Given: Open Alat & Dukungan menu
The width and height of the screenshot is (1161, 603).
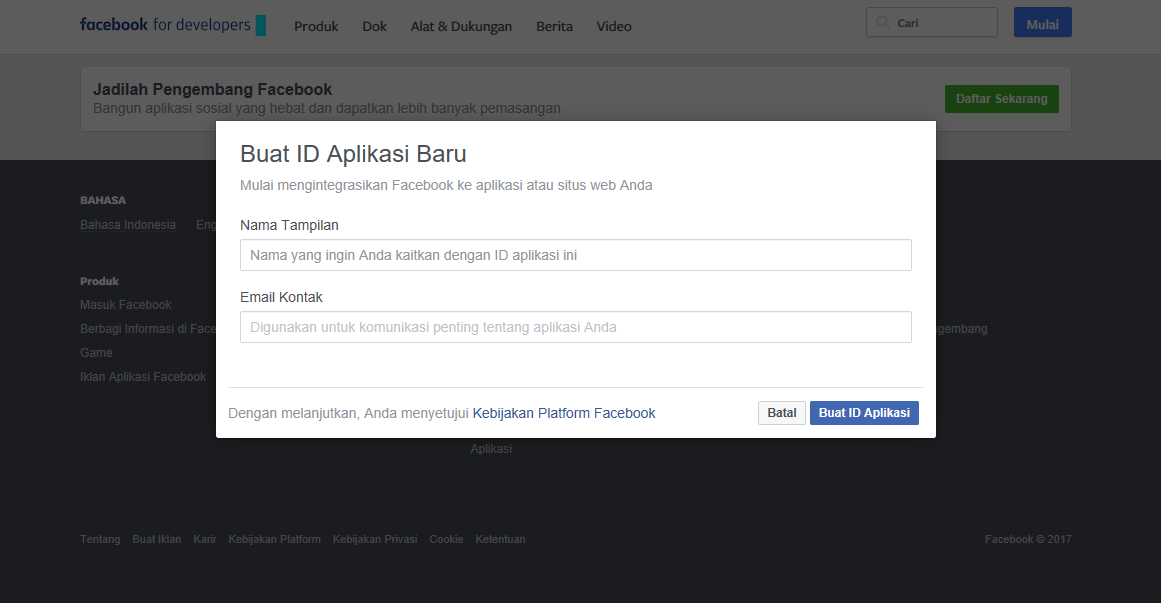Looking at the screenshot, I should [461, 26].
